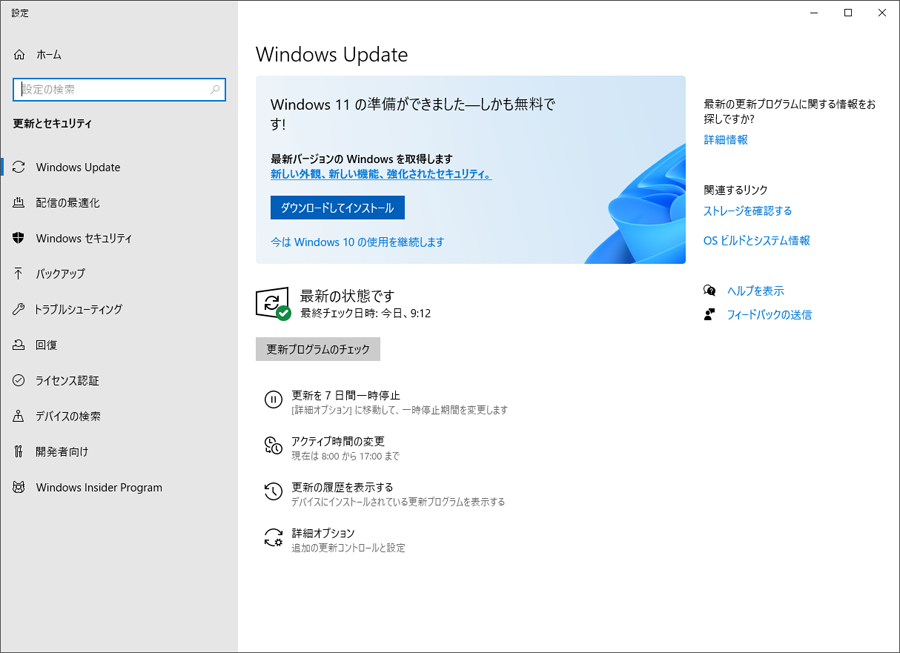900x653 pixels.
Task: Click 更新を 7 日間一時停止 option text
Action: point(346,395)
